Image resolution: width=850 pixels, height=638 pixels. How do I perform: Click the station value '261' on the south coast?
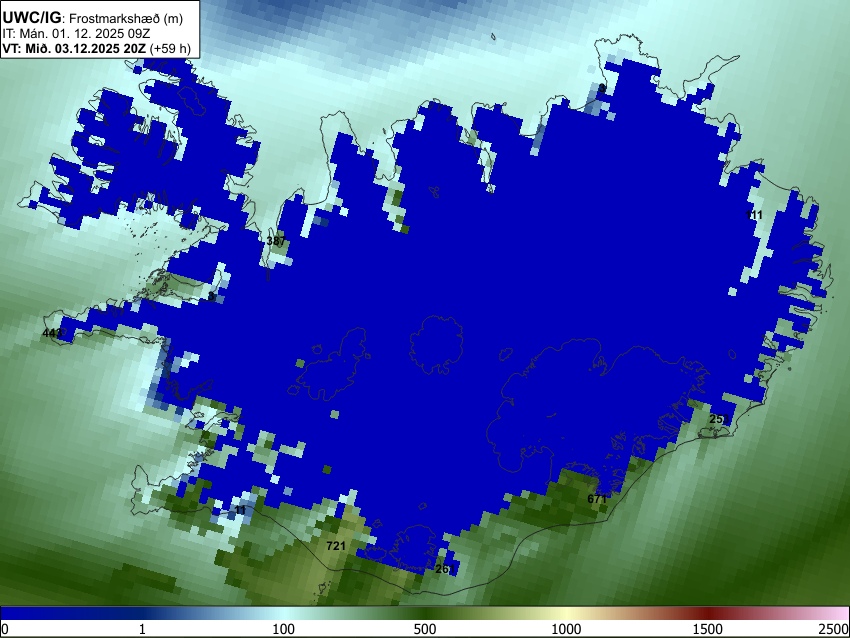click(445, 569)
